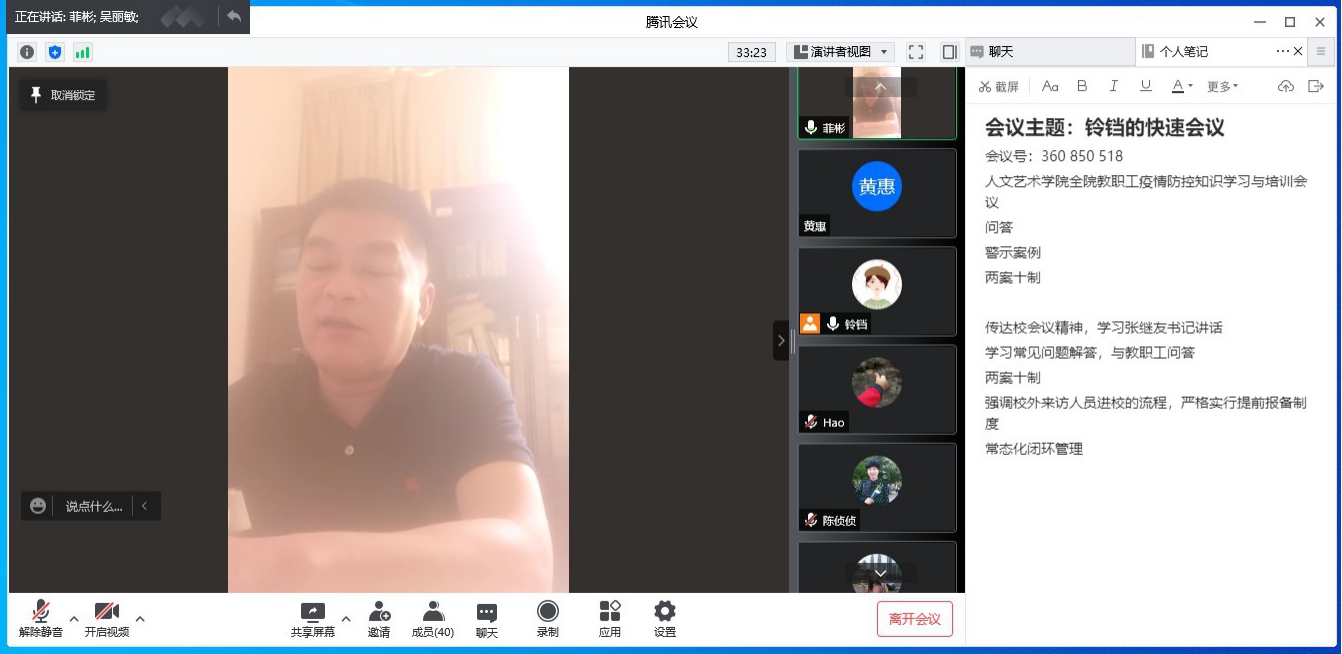Open the 邀请 invite icon
This screenshot has width=1342, height=654.
pyautogui.click(x=379, y=612)
